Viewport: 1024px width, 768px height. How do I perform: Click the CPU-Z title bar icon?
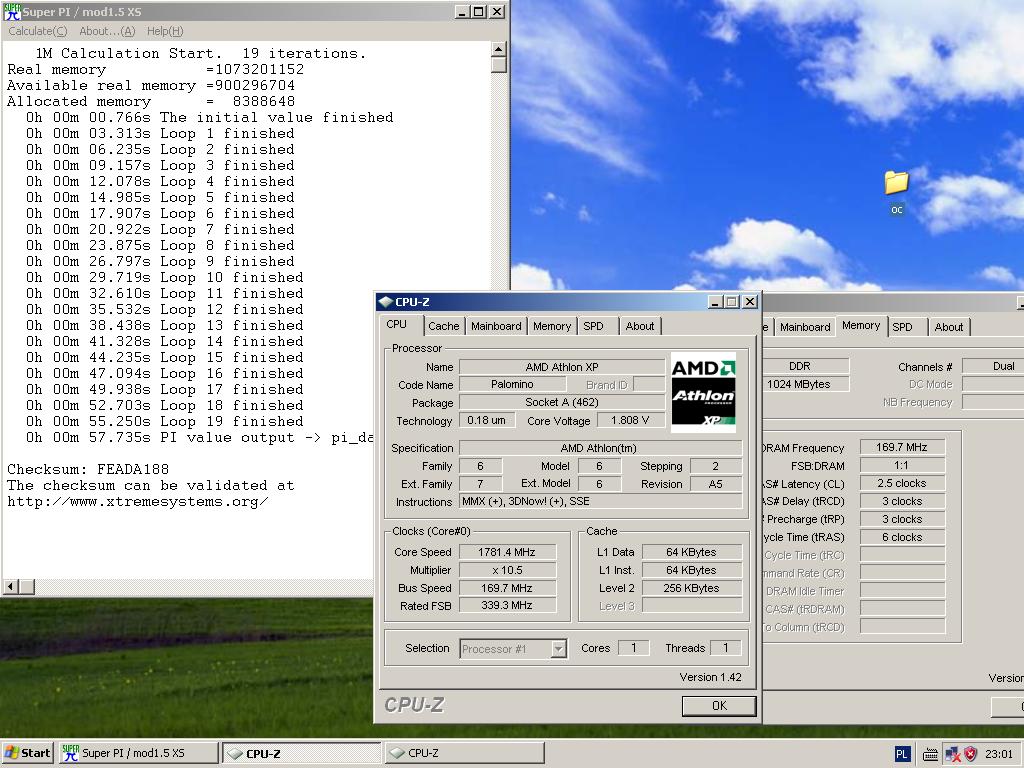pos(385,302)
